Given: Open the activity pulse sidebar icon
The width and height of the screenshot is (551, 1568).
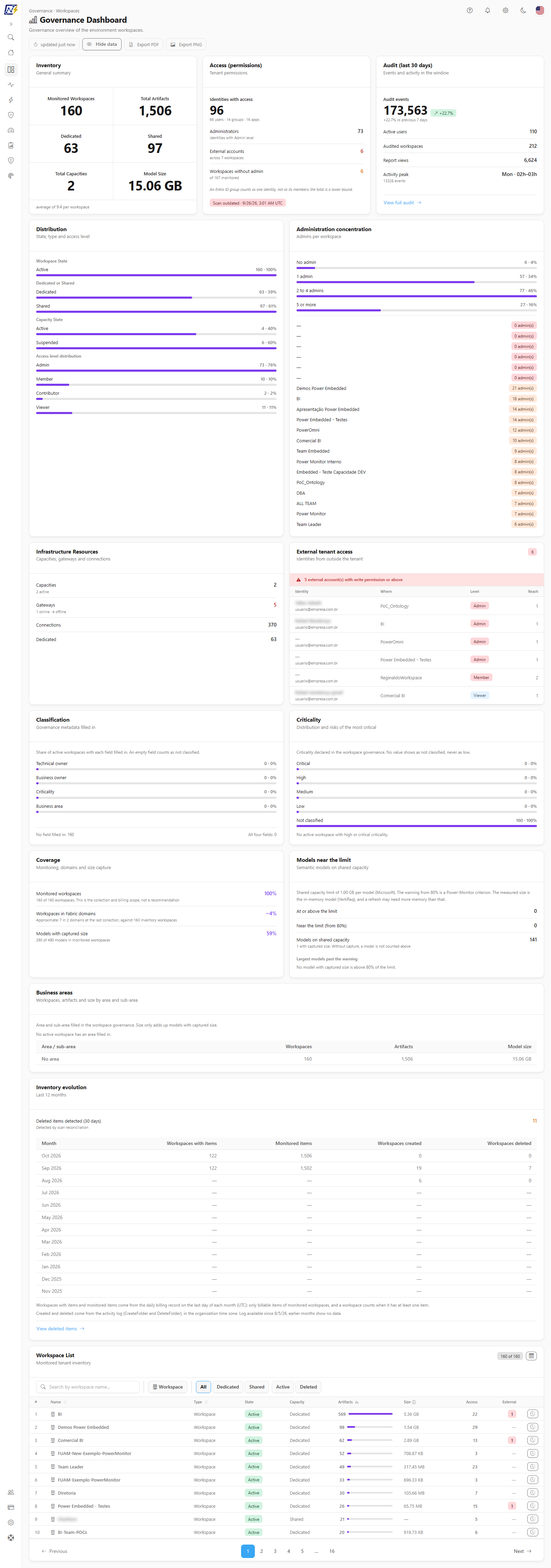Looking at the screenshot, I should [x=10, y=85].
